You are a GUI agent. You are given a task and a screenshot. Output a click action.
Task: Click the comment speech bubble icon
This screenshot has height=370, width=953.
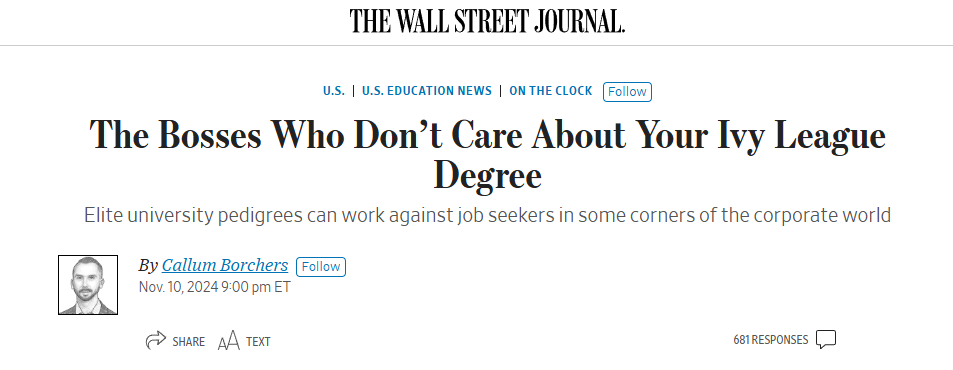pos(826,340)
